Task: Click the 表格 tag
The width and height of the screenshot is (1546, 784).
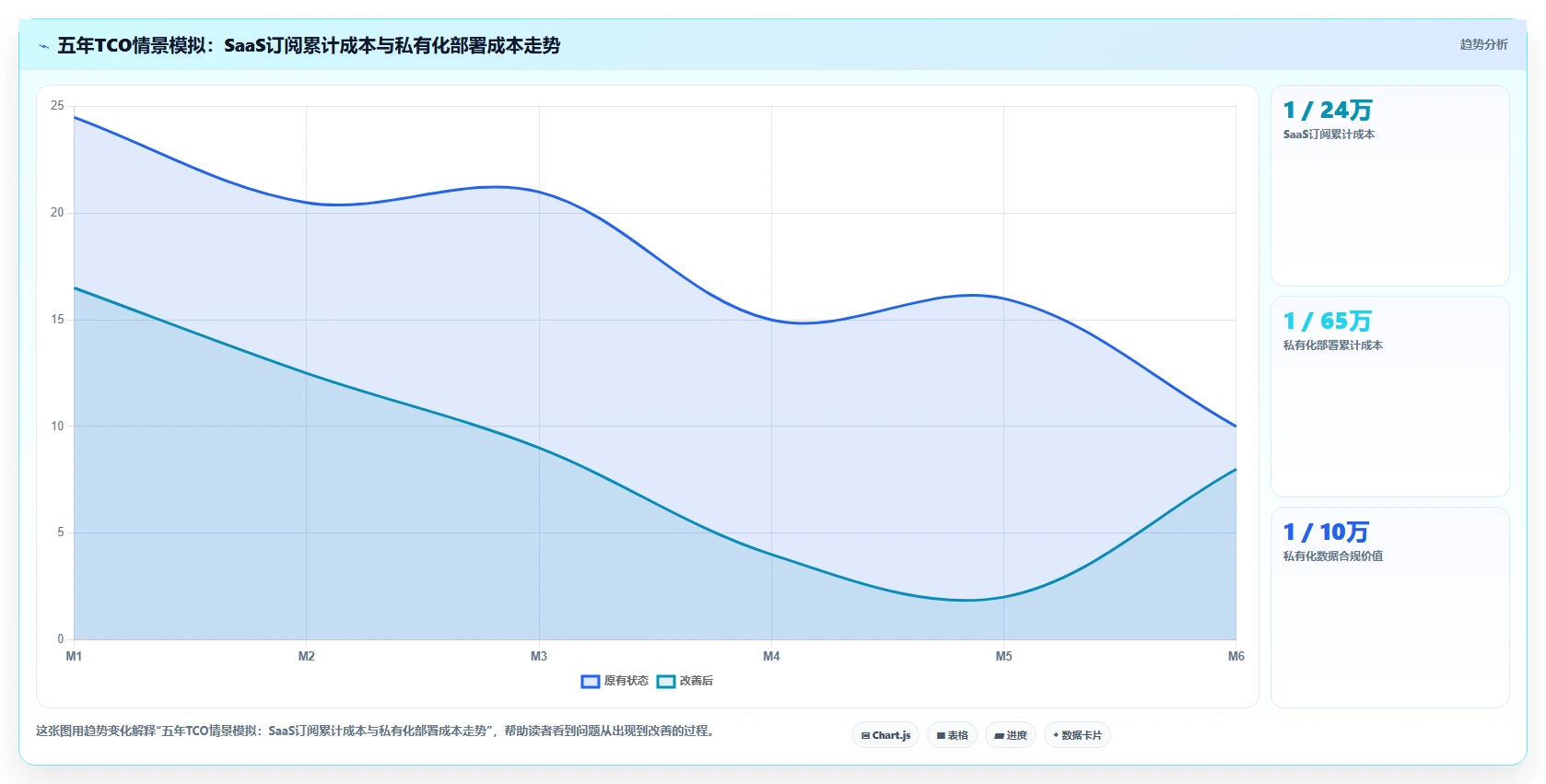Action: (x=952, y=735)
